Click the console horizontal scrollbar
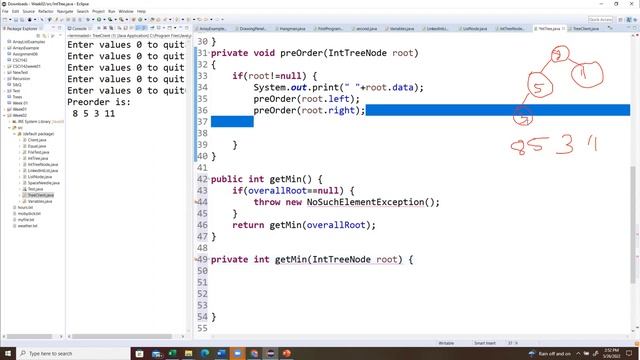Screen dimensions: 640x360 tap(122, 336)
